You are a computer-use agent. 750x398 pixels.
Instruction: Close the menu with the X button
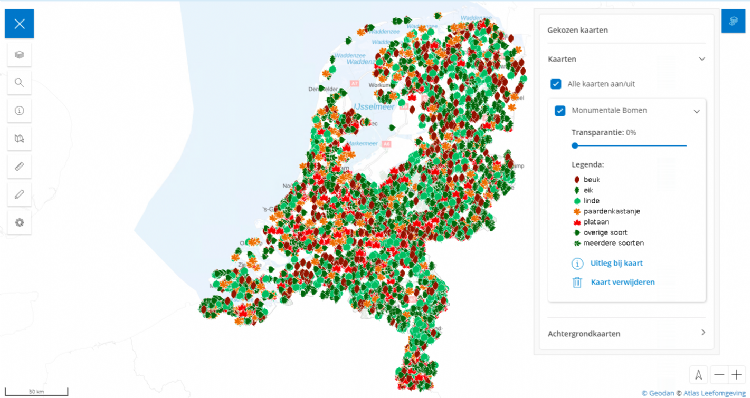point(19,23)
